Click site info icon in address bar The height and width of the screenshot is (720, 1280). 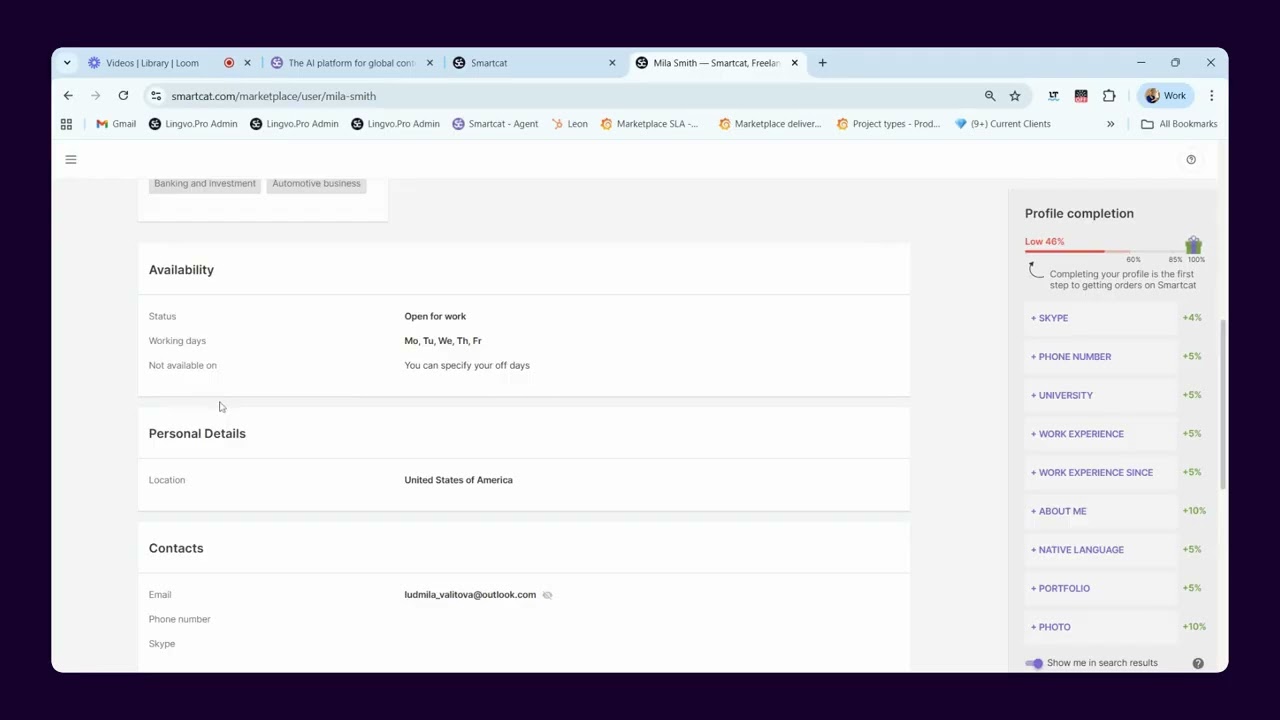point(155,96)
